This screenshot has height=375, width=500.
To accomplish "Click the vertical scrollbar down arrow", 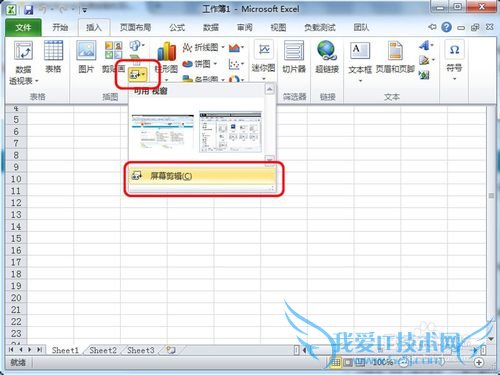I will click(491, 339).
